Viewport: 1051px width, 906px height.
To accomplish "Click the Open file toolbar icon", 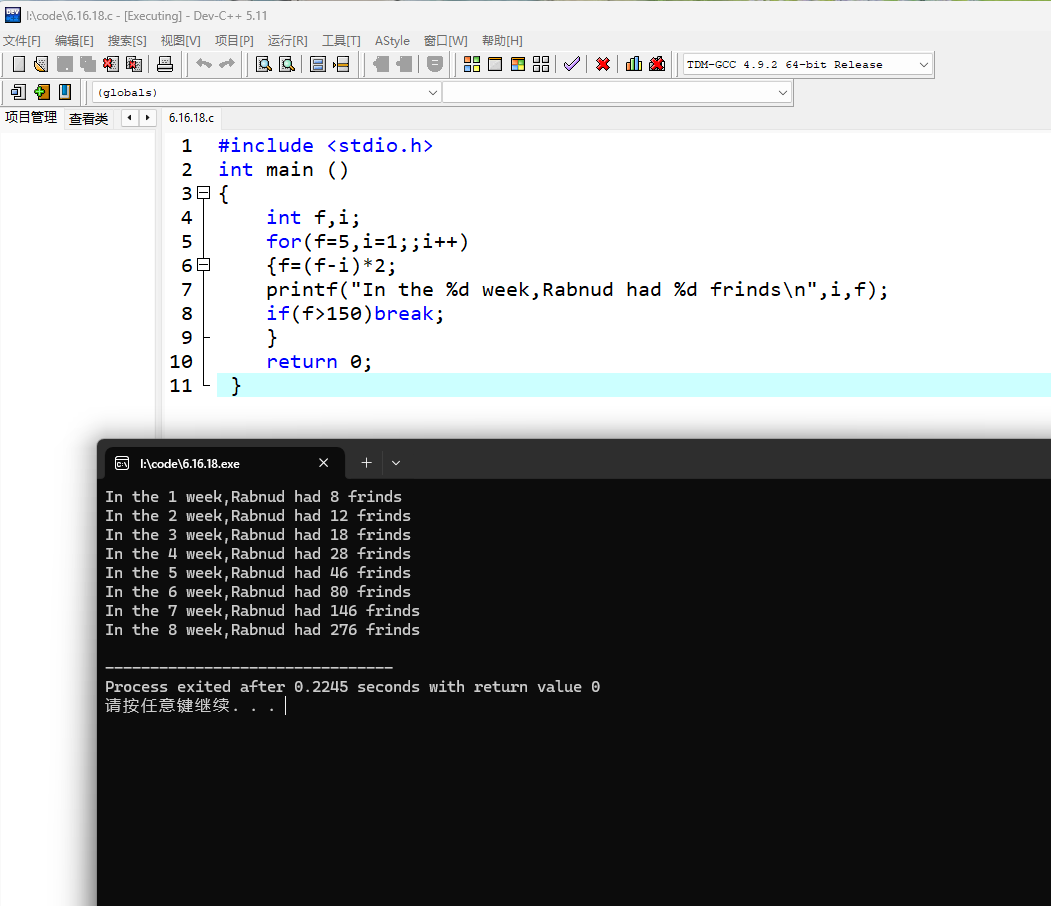I will [41, 64].
